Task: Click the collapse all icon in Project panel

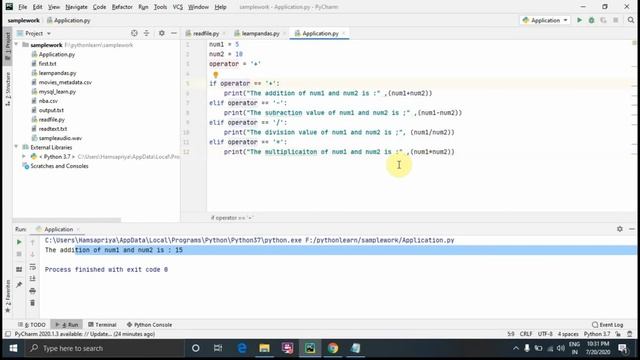Action: click(147, 33)
